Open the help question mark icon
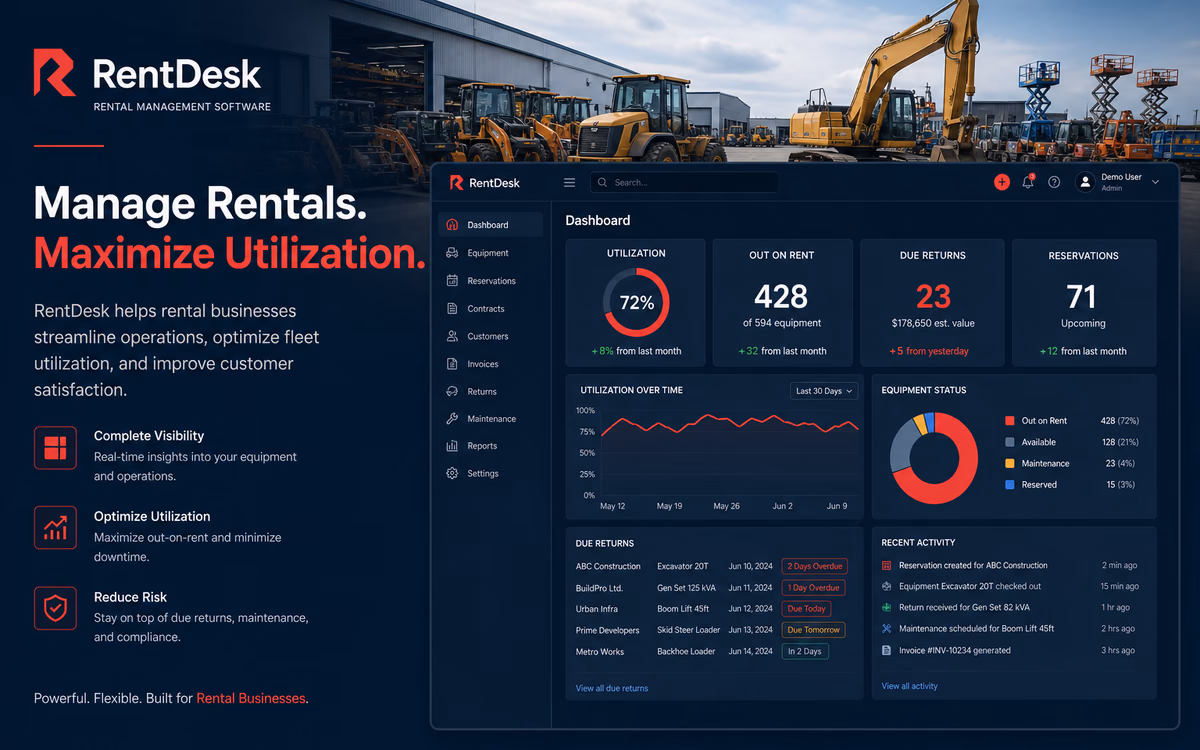The height and width of the screenshot is (750, 1200). click(x=1054, y=182)
